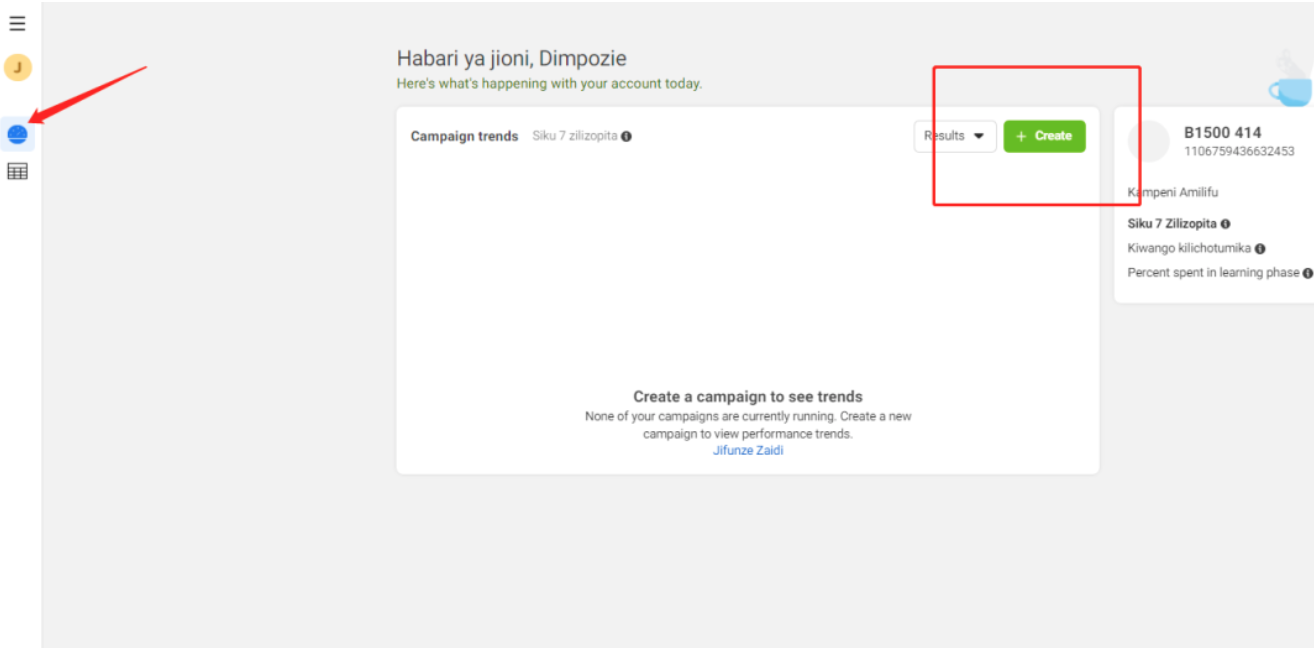Select the blue Account Overview gauge icon
The image size is (1314, 648).
pos(17,134)
